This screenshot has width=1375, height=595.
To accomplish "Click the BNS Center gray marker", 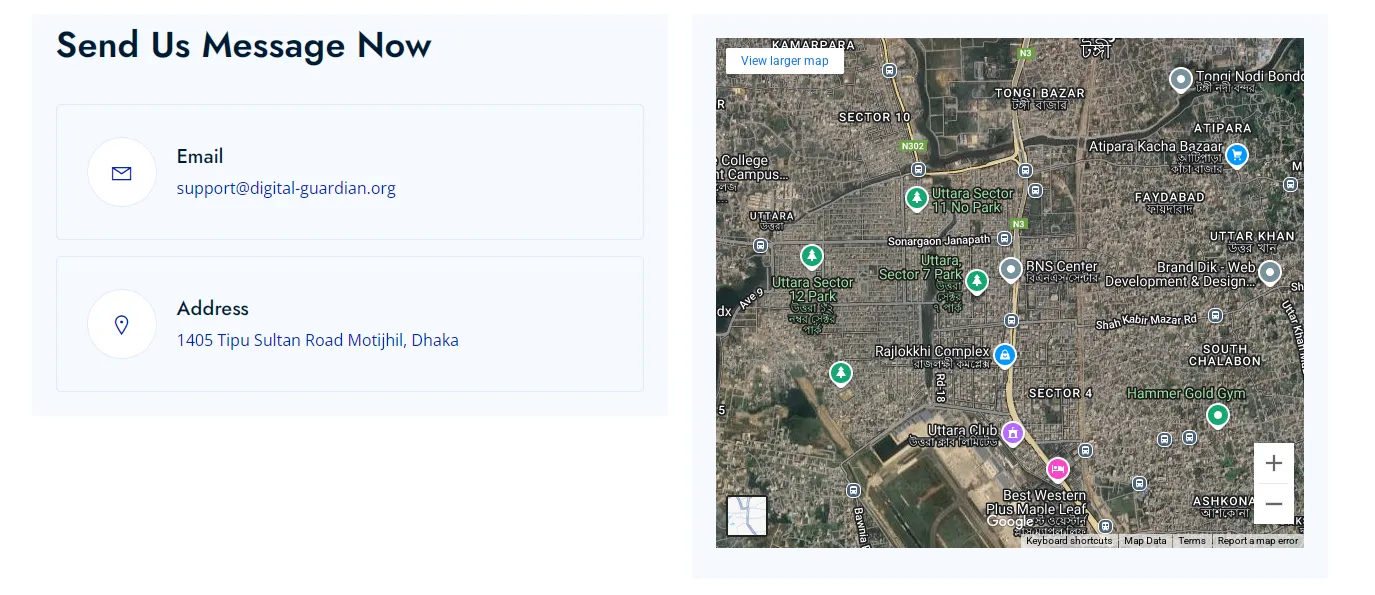I will 1011,270.
